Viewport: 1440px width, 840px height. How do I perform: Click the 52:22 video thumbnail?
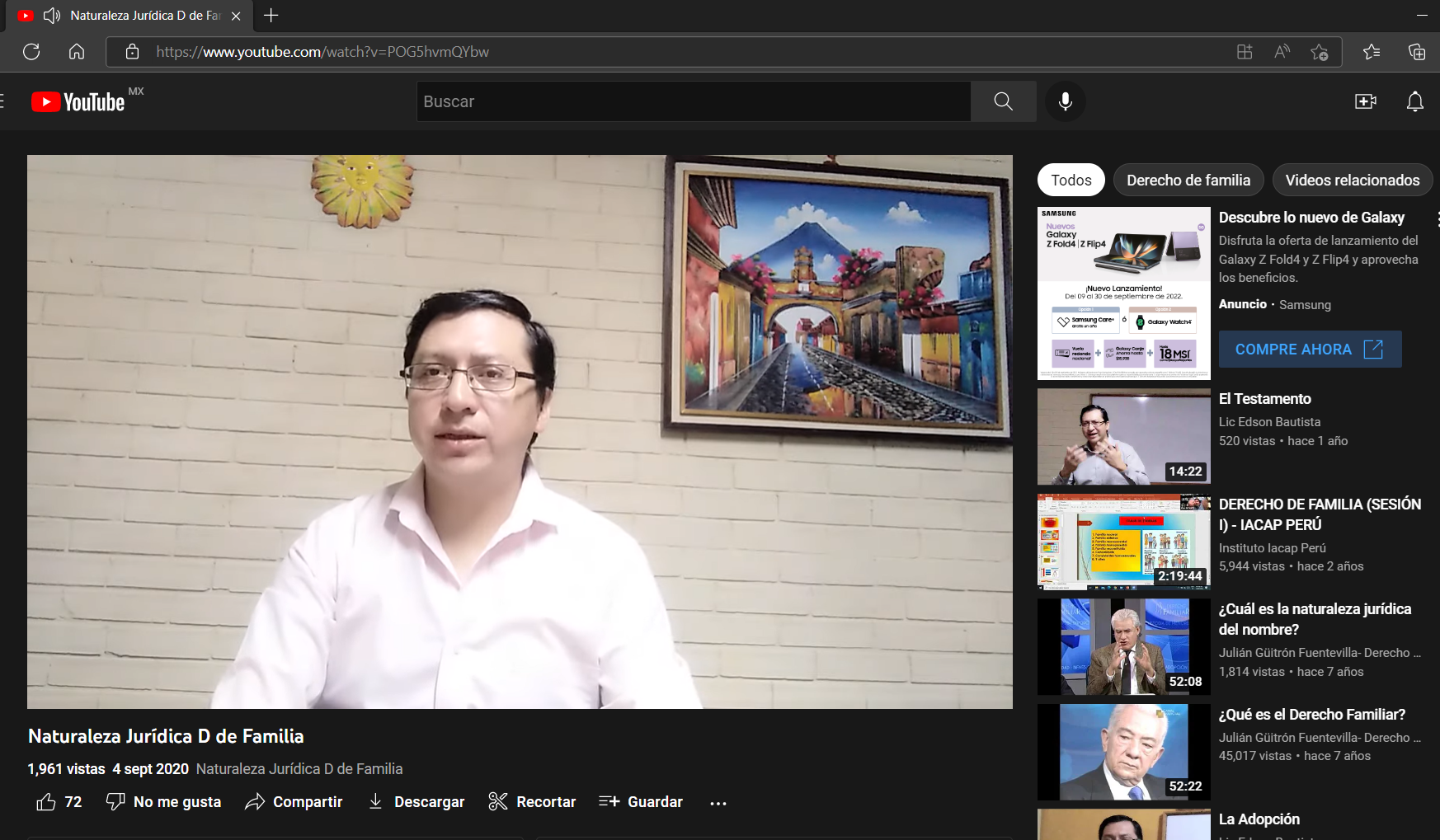1124,752
